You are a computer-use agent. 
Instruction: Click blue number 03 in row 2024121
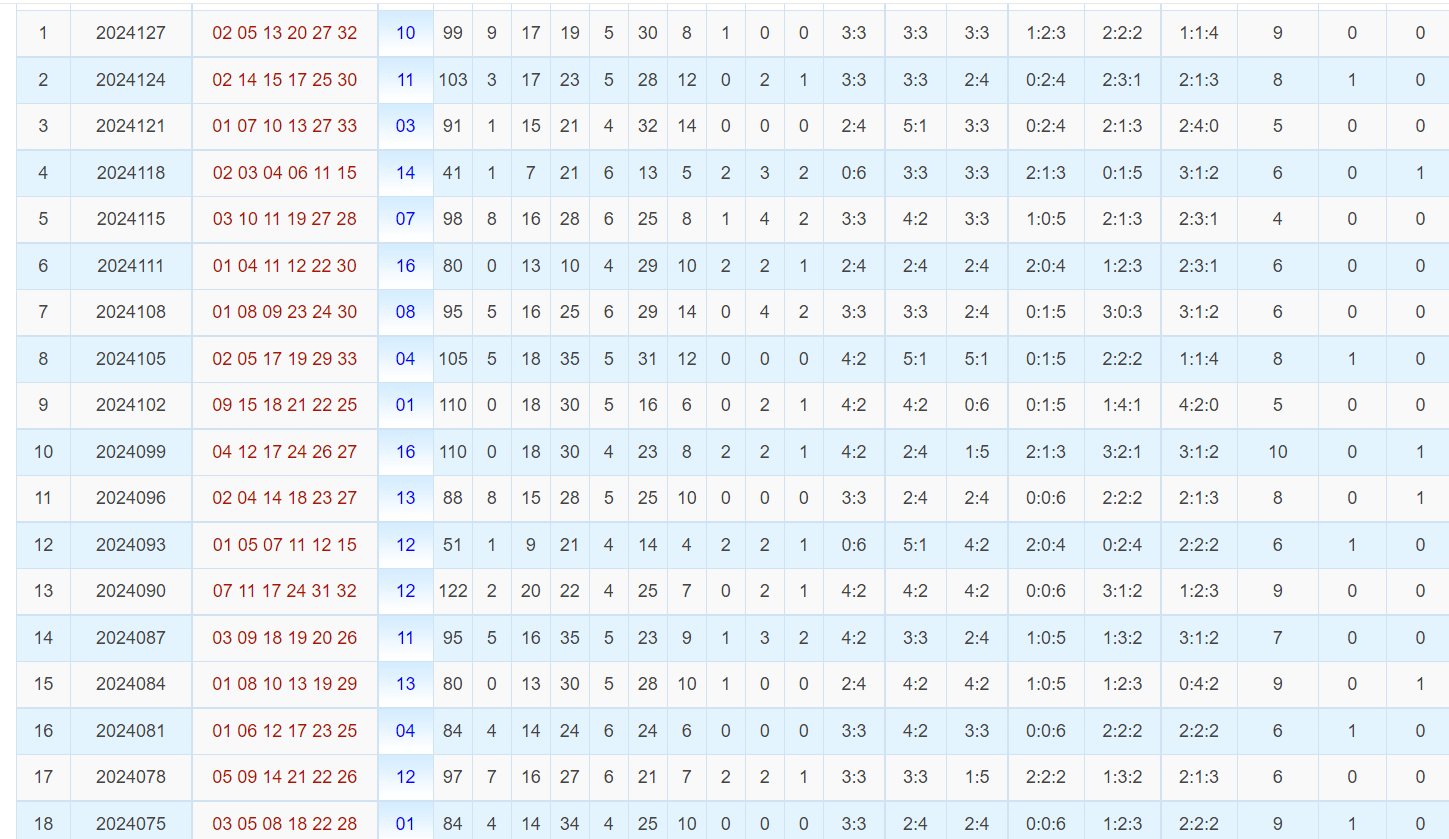[x=405, y=126]
